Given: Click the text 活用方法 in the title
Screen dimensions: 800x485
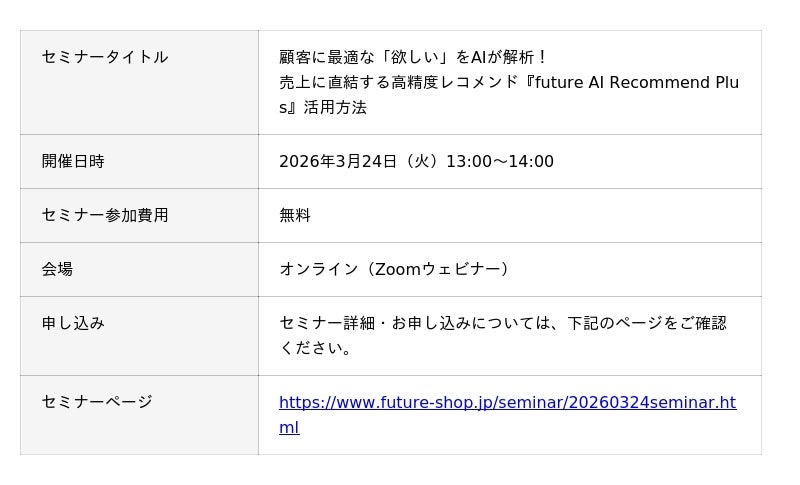Looking at the screenshot, I should [335, 107].
